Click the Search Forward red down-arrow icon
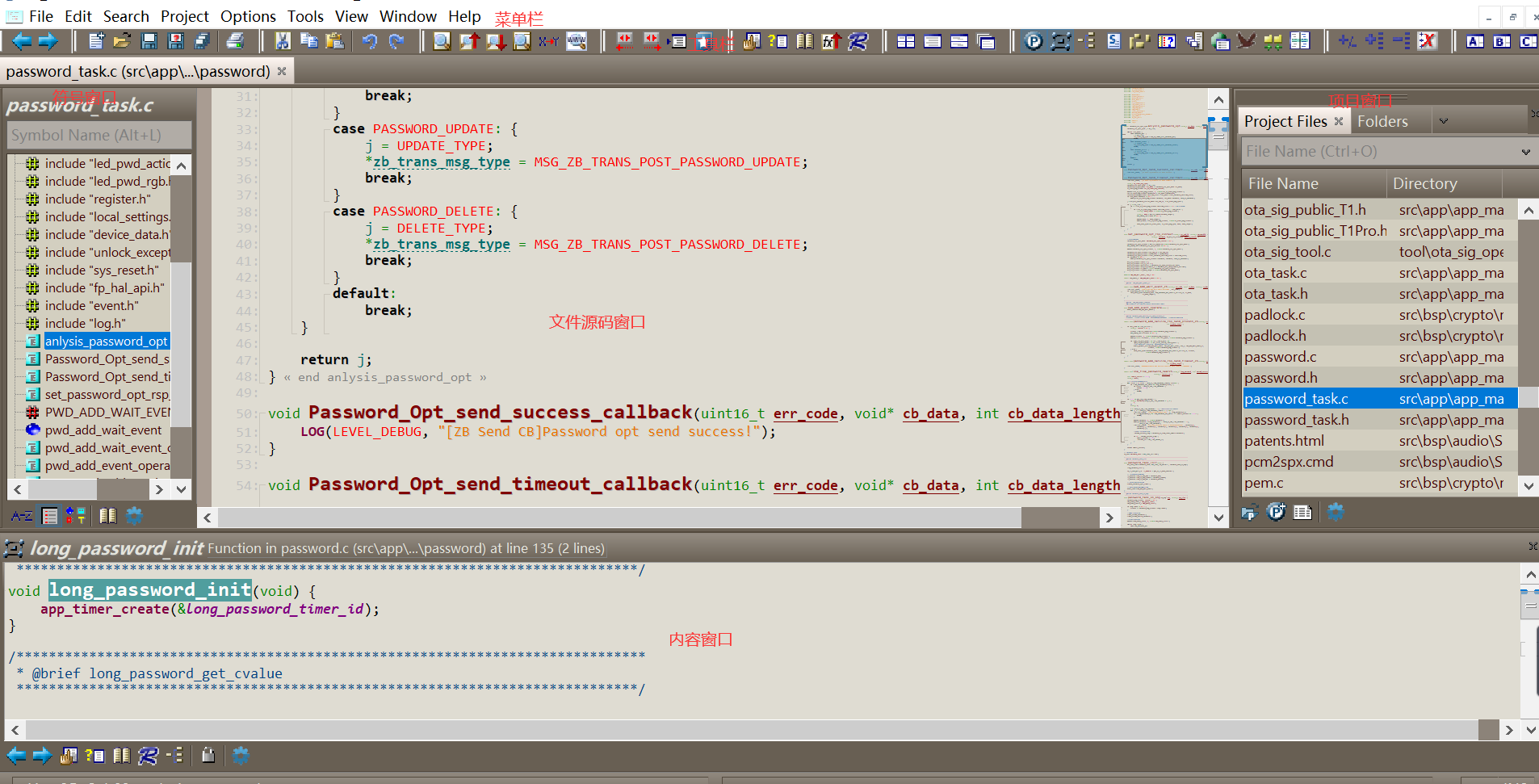 (496, 41)
